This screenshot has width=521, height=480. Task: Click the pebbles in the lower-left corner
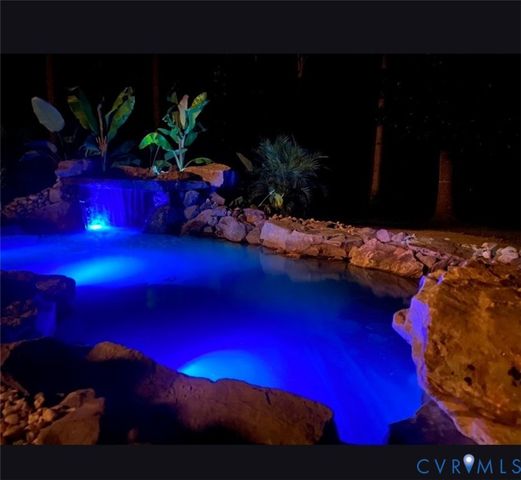tap(20, 413)
